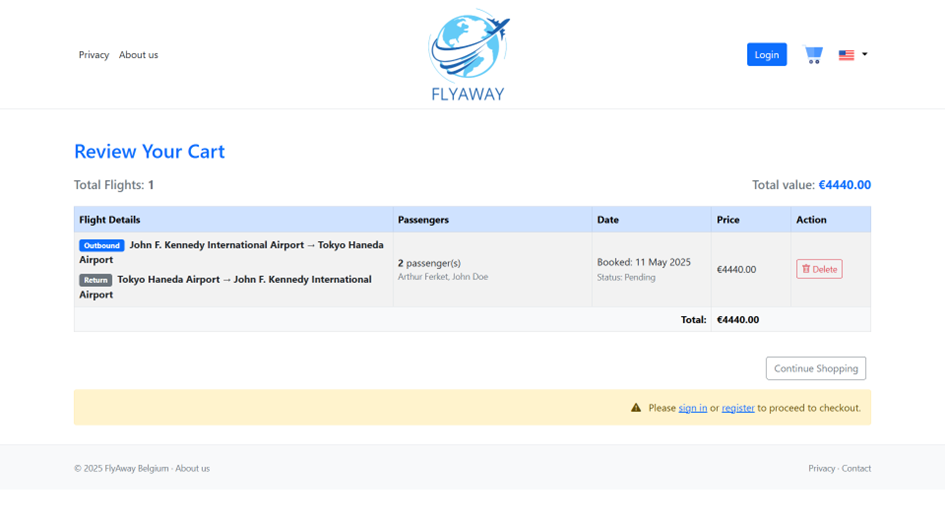Image resolution: width=945 pixels, height=526 pixels.
Task: Click the Outbound badge
Action: [101, 245]
